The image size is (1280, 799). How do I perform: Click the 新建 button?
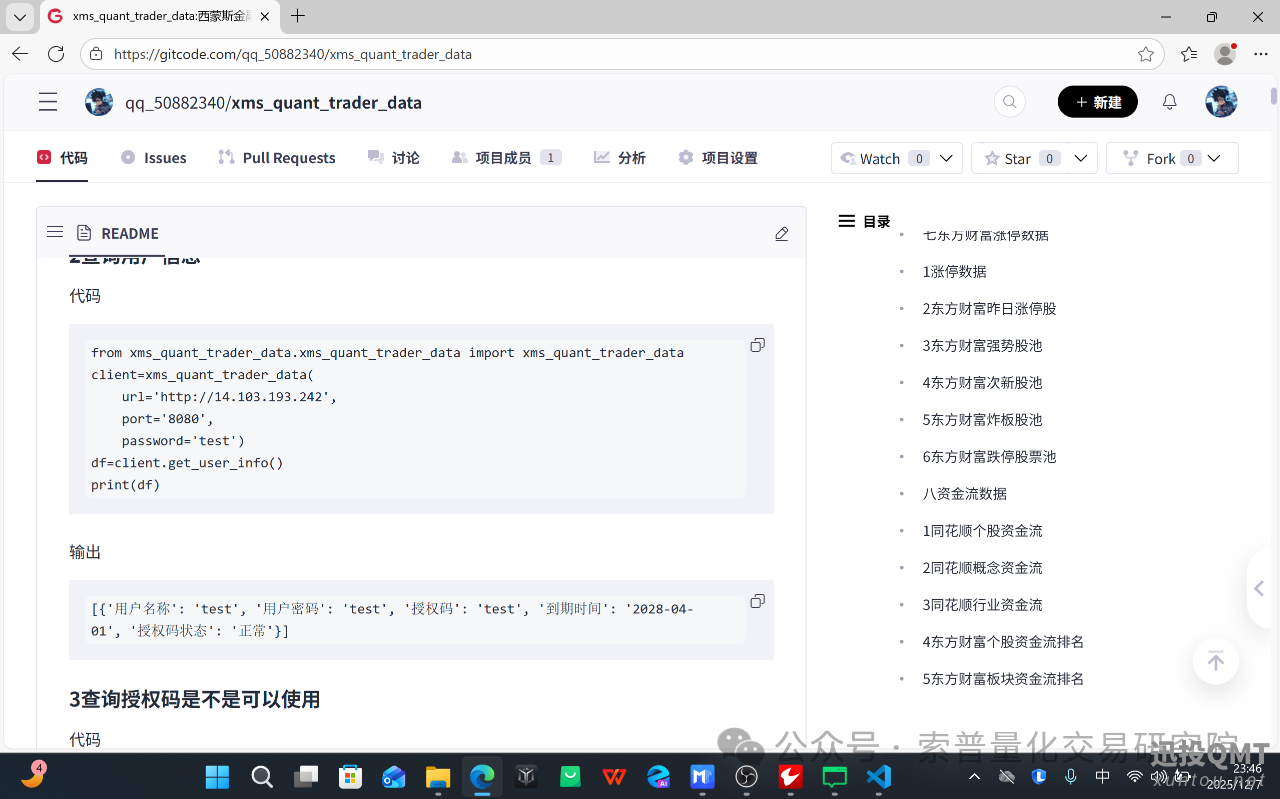pyautogui.click(x=1097, y=101)
